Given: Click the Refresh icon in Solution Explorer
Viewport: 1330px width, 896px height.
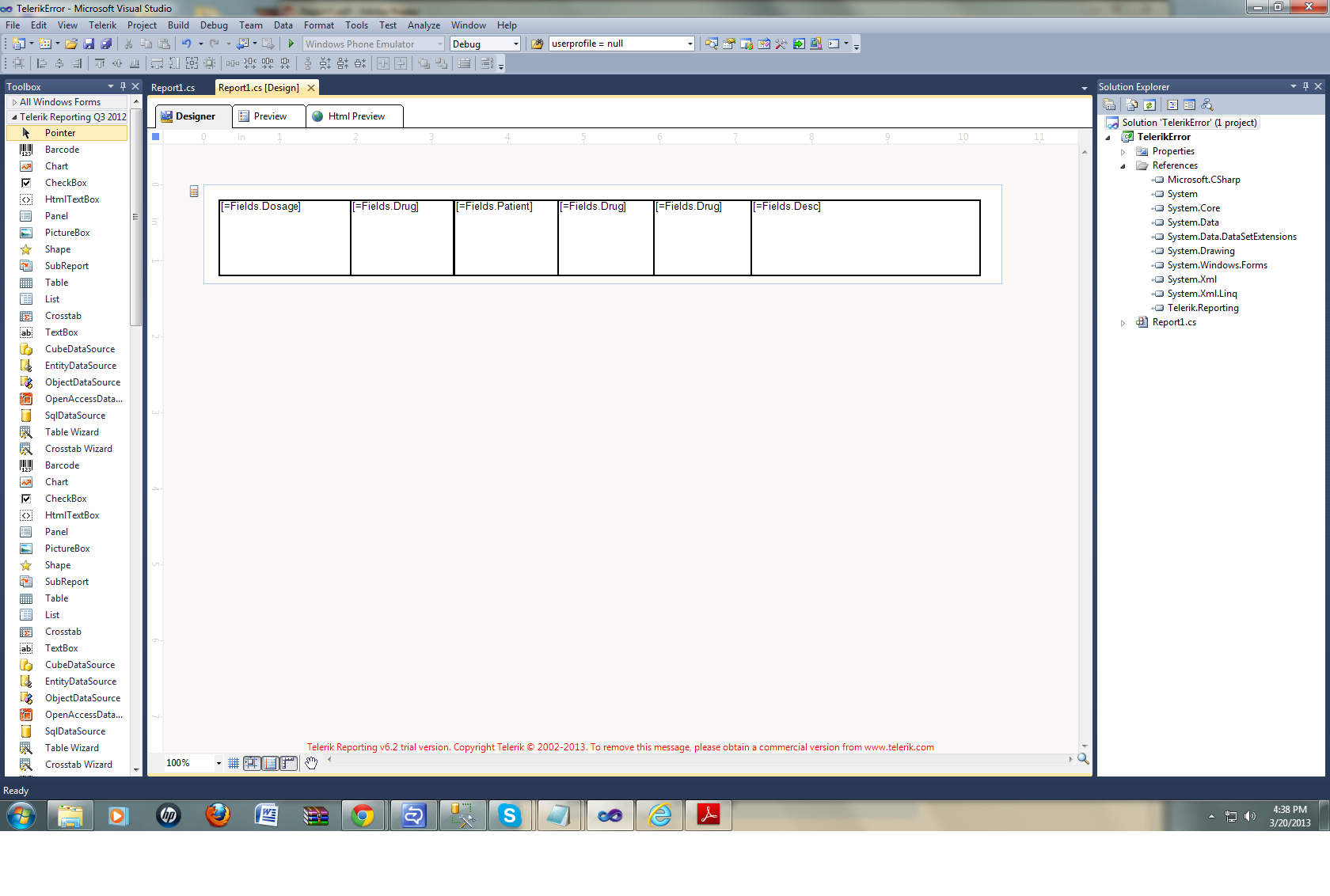Looking at the screenshot, I should click(x=1149, y=104).
